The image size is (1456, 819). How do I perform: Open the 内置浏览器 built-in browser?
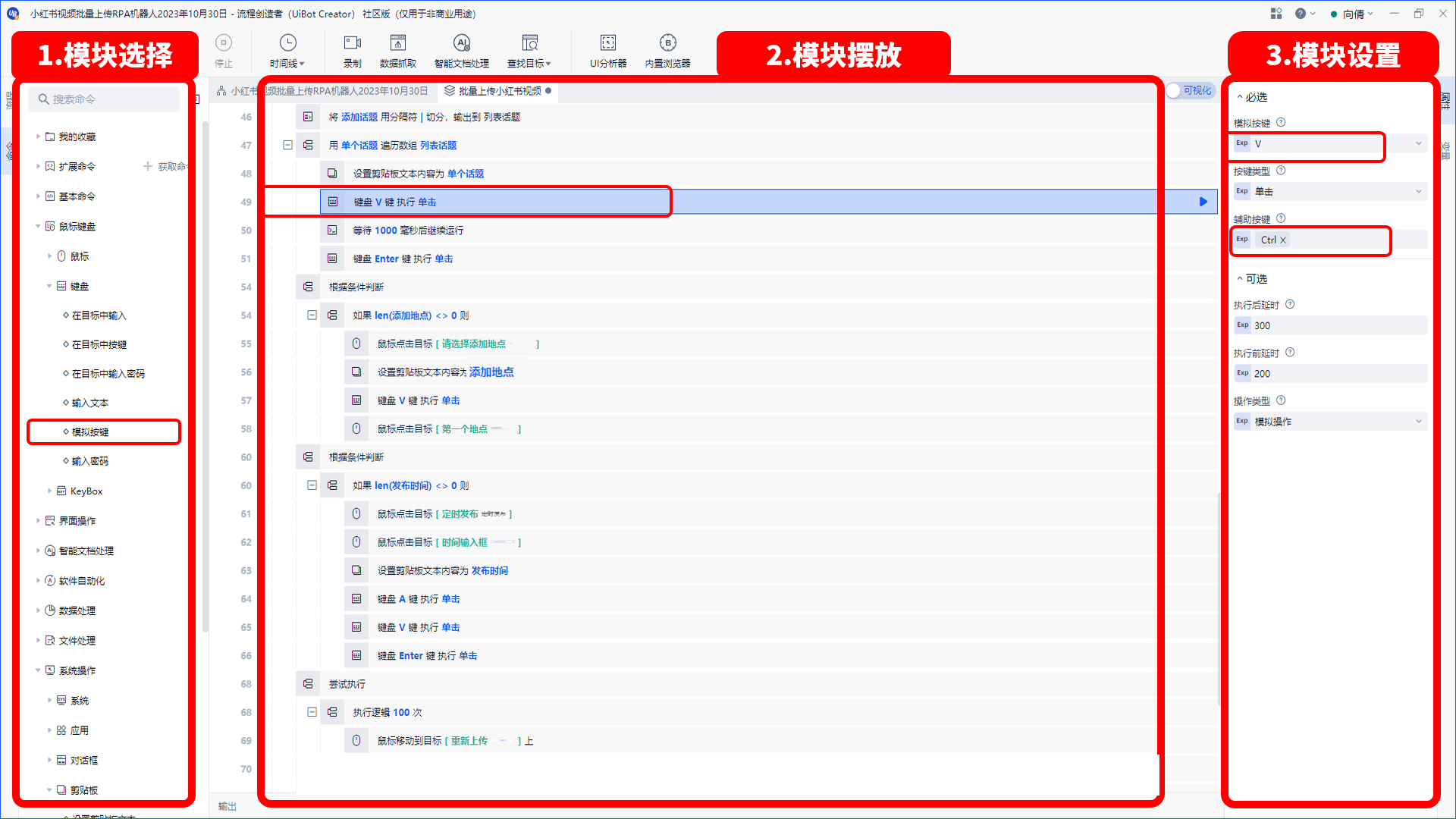[x=668, y=51]
